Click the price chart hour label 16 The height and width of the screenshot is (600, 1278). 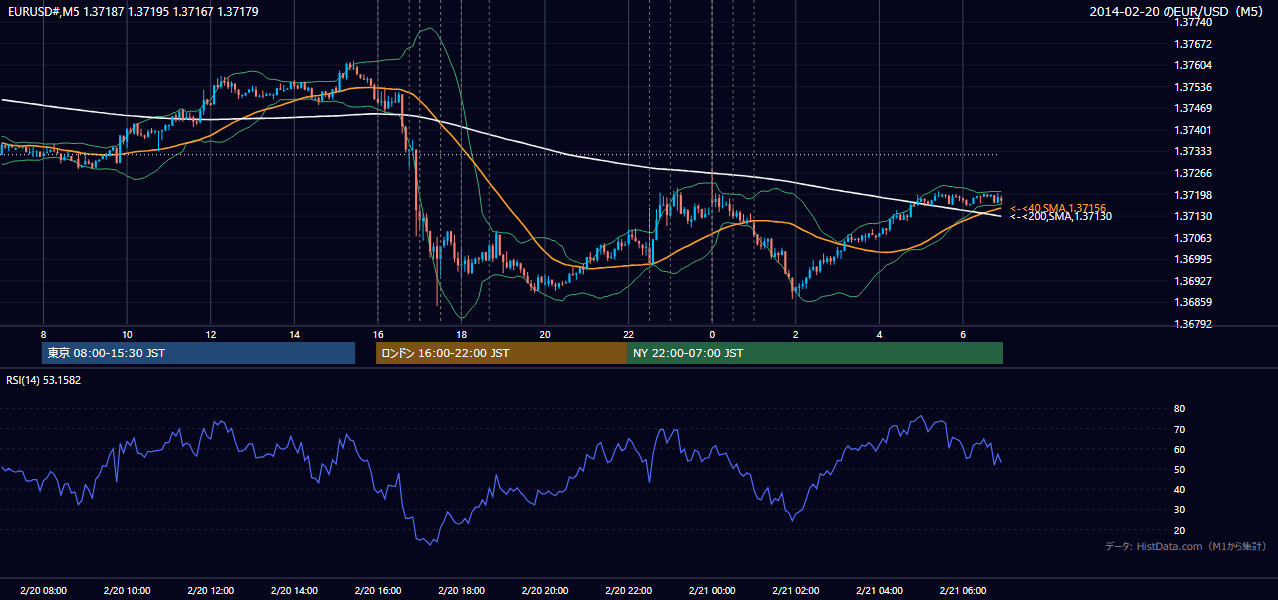click(377, 334)
